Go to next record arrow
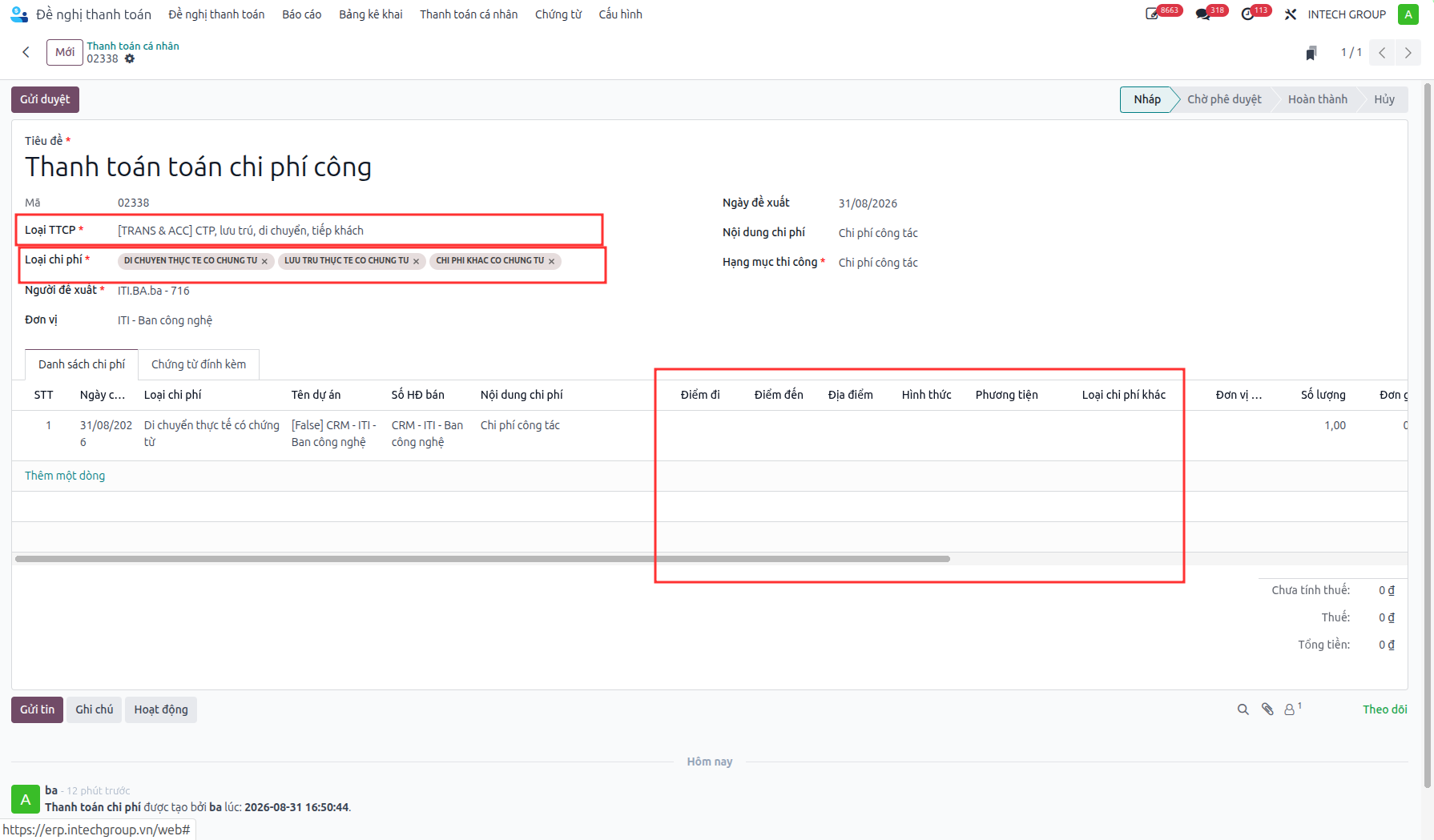 click(1408, 53)
